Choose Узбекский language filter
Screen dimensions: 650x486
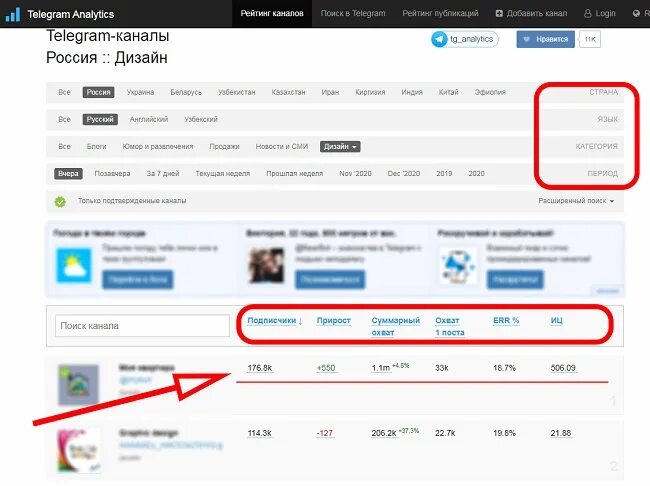201,119
